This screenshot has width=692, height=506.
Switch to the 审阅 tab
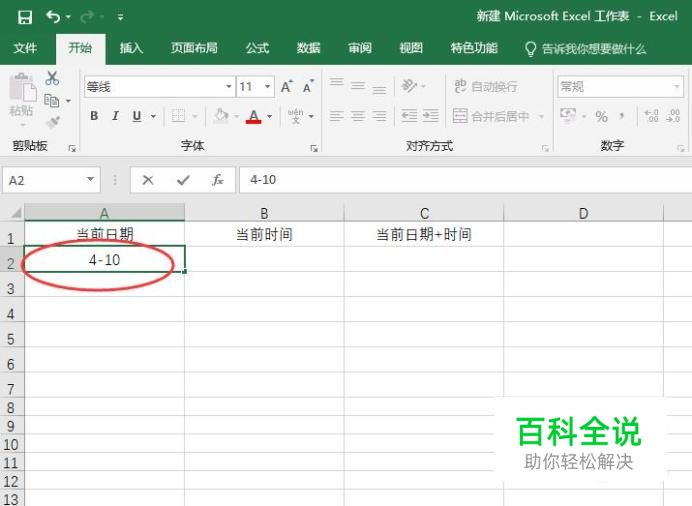[360, 48]
